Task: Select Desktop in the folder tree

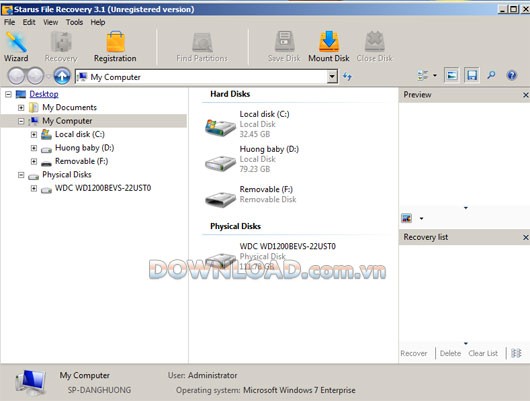Action: pyautogui.click(x=44, y=94)
